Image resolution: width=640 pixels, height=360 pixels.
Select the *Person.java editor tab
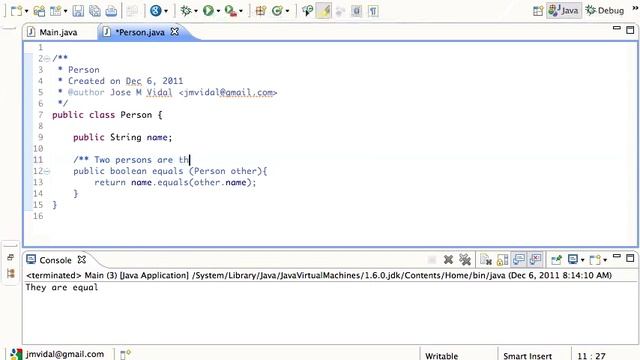[x=140, y=32]
